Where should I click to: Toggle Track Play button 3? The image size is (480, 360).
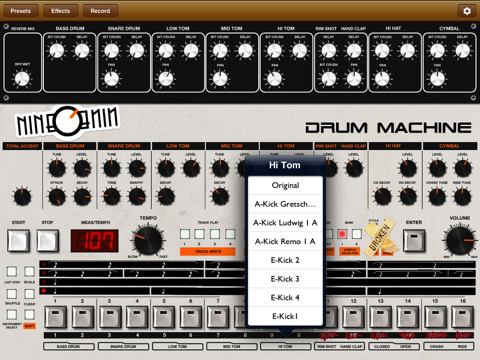click(215, 234)
